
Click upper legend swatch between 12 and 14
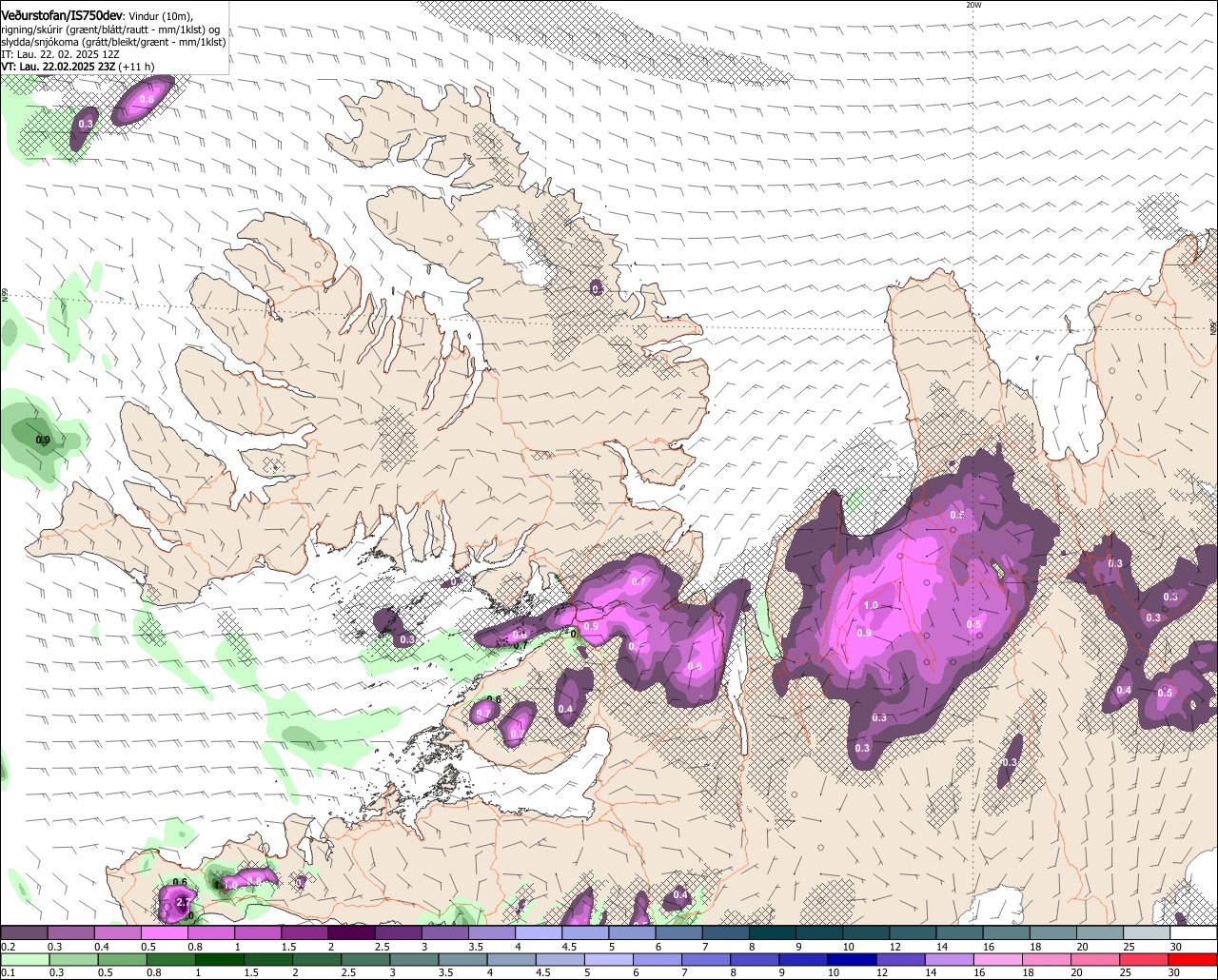tap(913, 933)
